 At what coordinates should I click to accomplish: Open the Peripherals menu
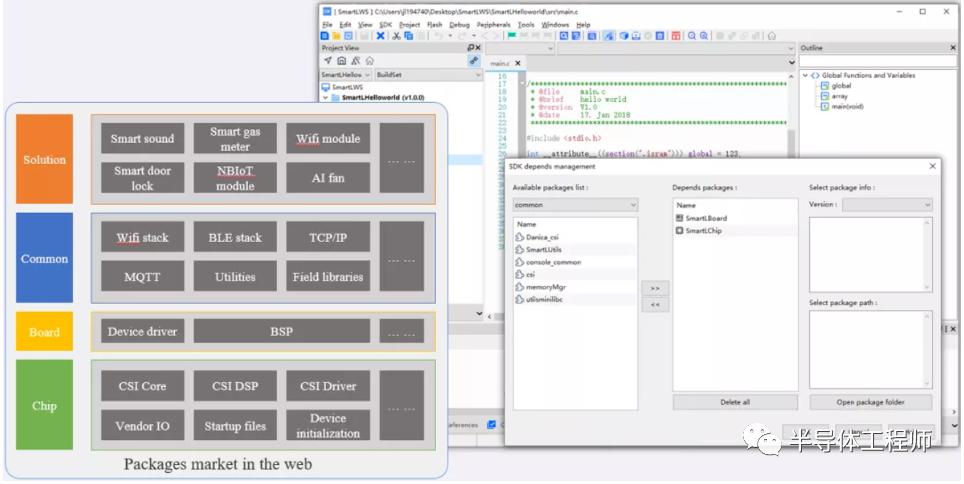[x=494, y=25]
